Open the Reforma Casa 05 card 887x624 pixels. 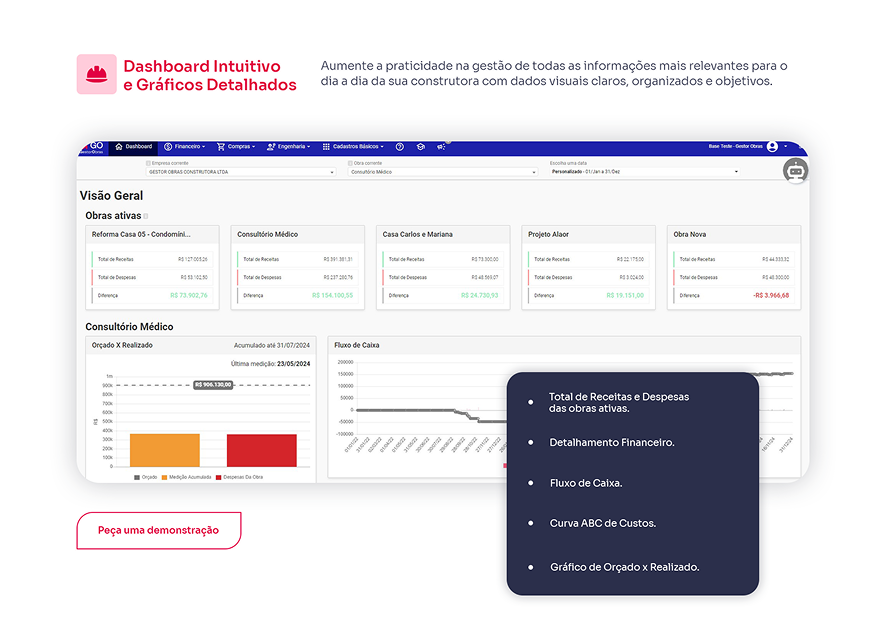point(152,268)
